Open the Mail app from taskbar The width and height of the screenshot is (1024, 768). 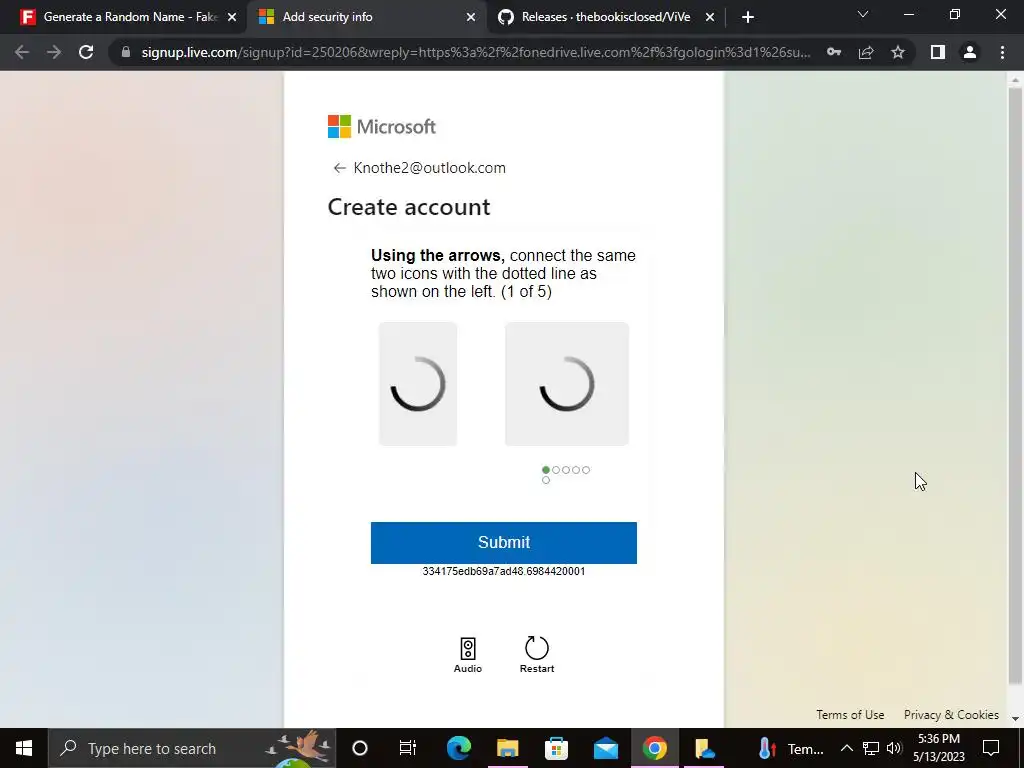pos(605,748)
